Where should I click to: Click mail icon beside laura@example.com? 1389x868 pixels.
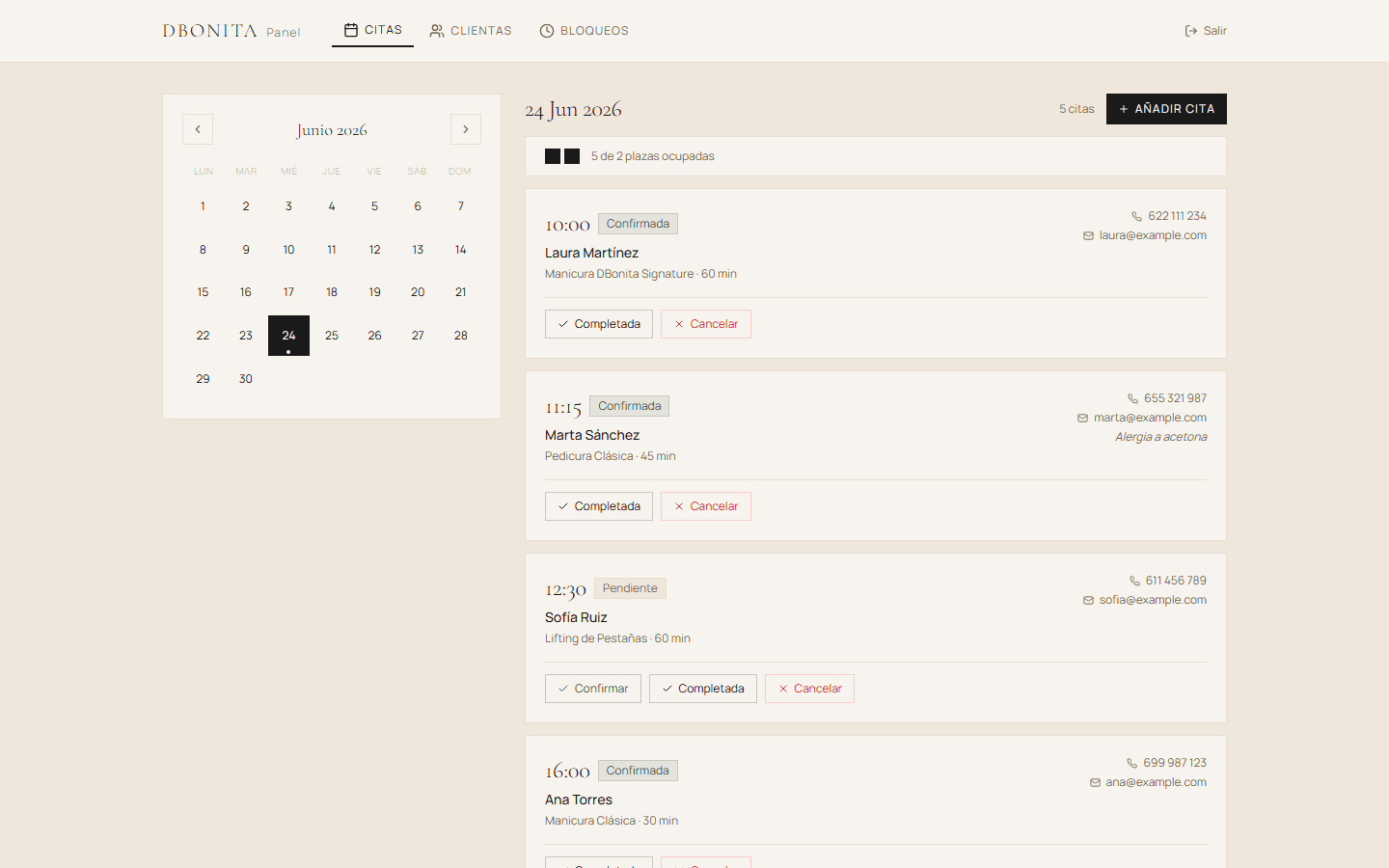1088,235
